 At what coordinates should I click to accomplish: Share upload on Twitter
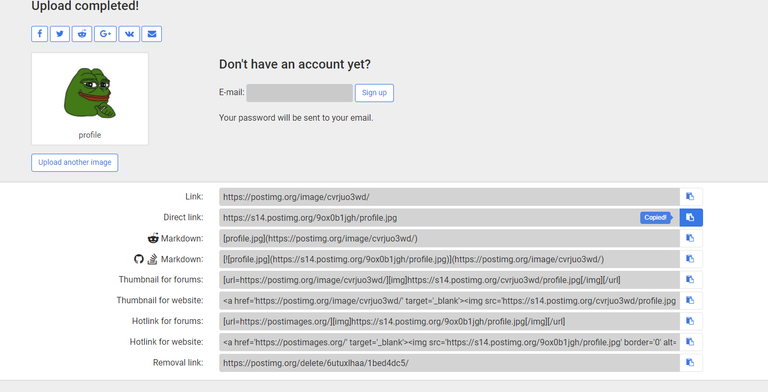pos(60,34)
